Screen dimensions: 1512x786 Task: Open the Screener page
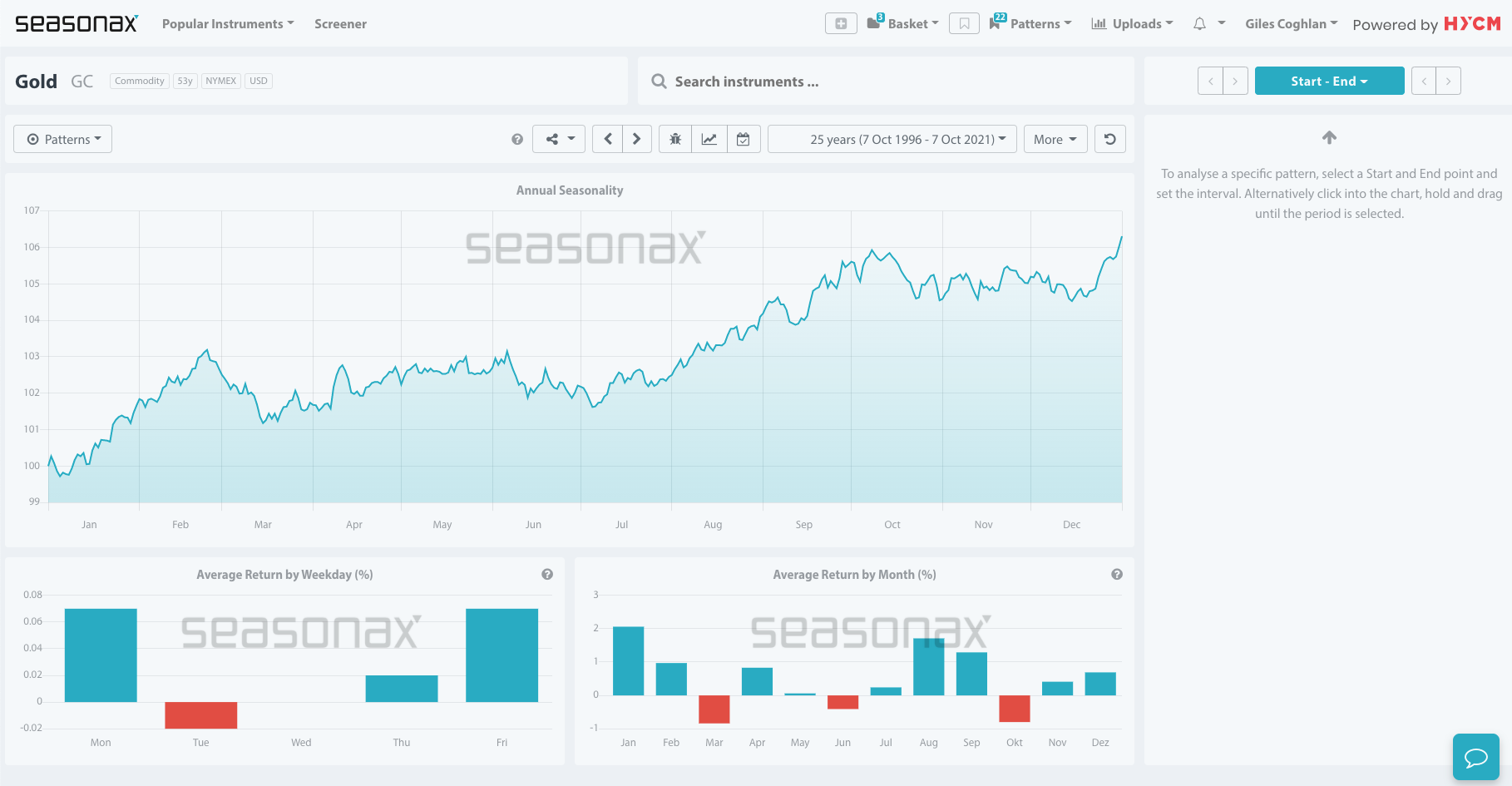click(x=340, y=24)
